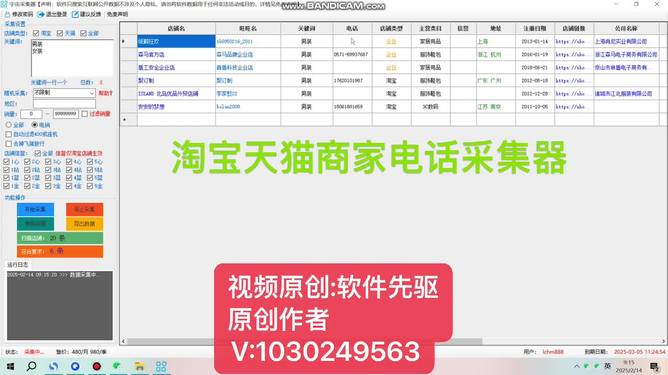This screenshot has height=375, width=668.
Task: Click the 上海商尼实业有限公司 company cell
Action: pyautogui.click(x=626, y=41)
